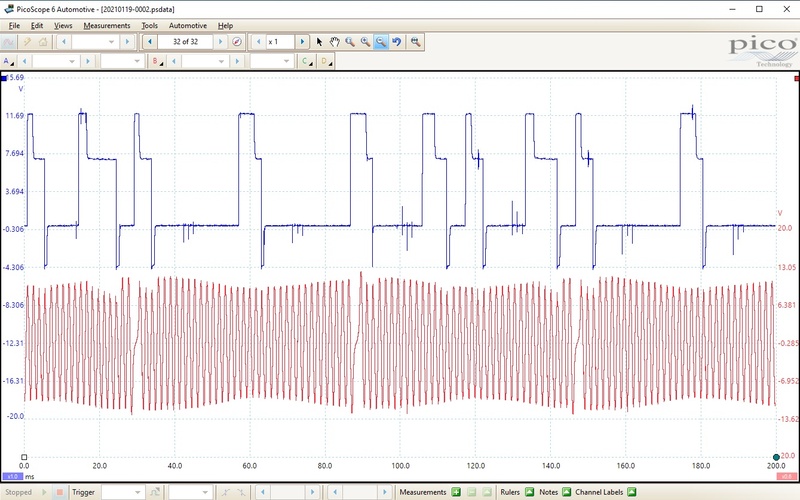Click the red Channel B axis scale button
Image resolution: width=800 pixels, height=500 pixels.
point(786,477)
